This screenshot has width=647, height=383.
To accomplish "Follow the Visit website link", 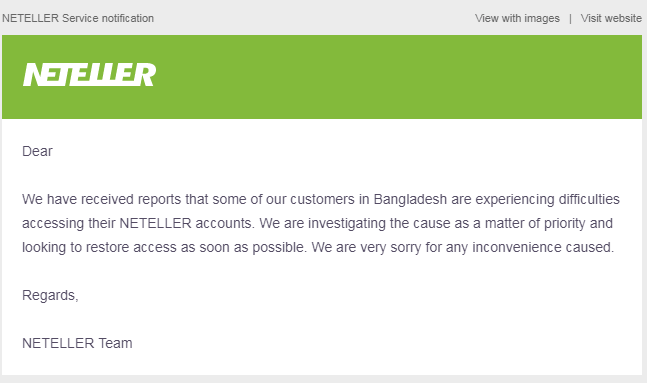I will (611, 19).
